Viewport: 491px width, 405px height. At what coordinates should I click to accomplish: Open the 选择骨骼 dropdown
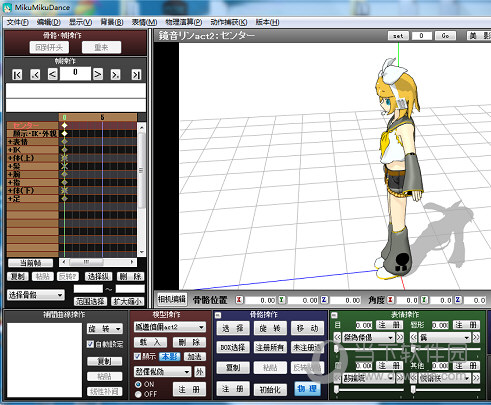[35, 295]
